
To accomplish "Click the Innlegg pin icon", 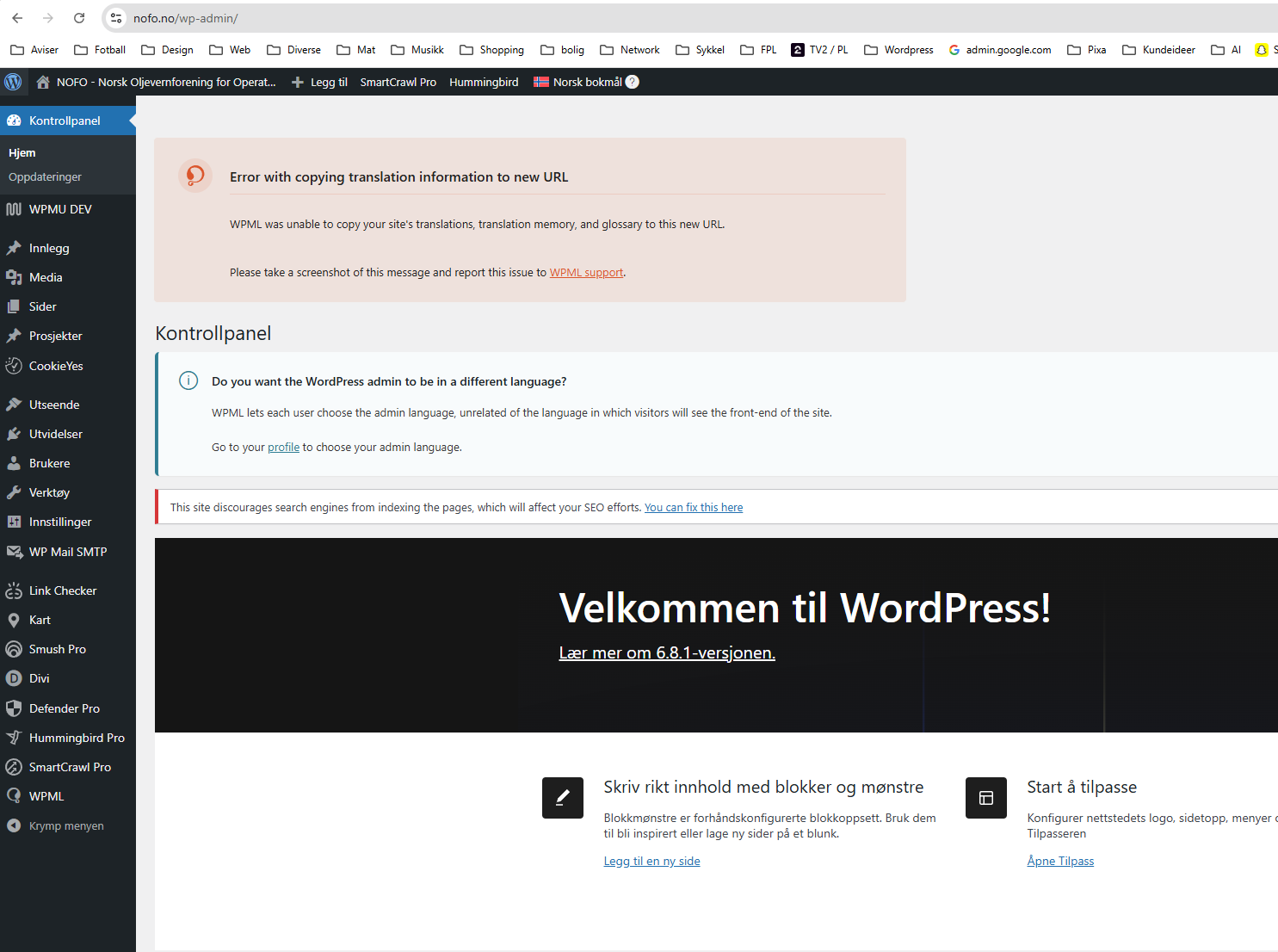I will click(x=14, y=248).
